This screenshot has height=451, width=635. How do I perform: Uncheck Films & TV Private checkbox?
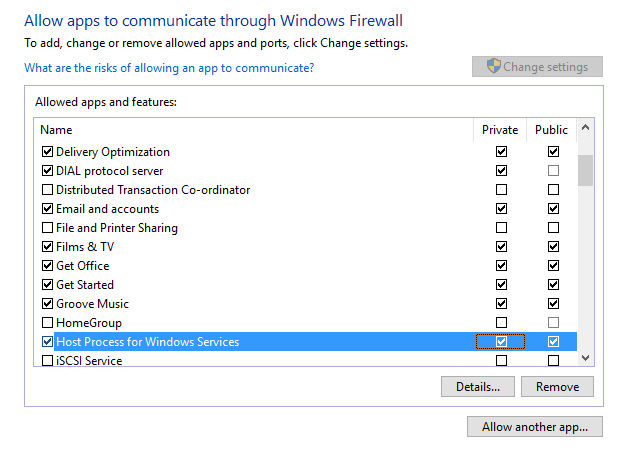click(501, 247)
